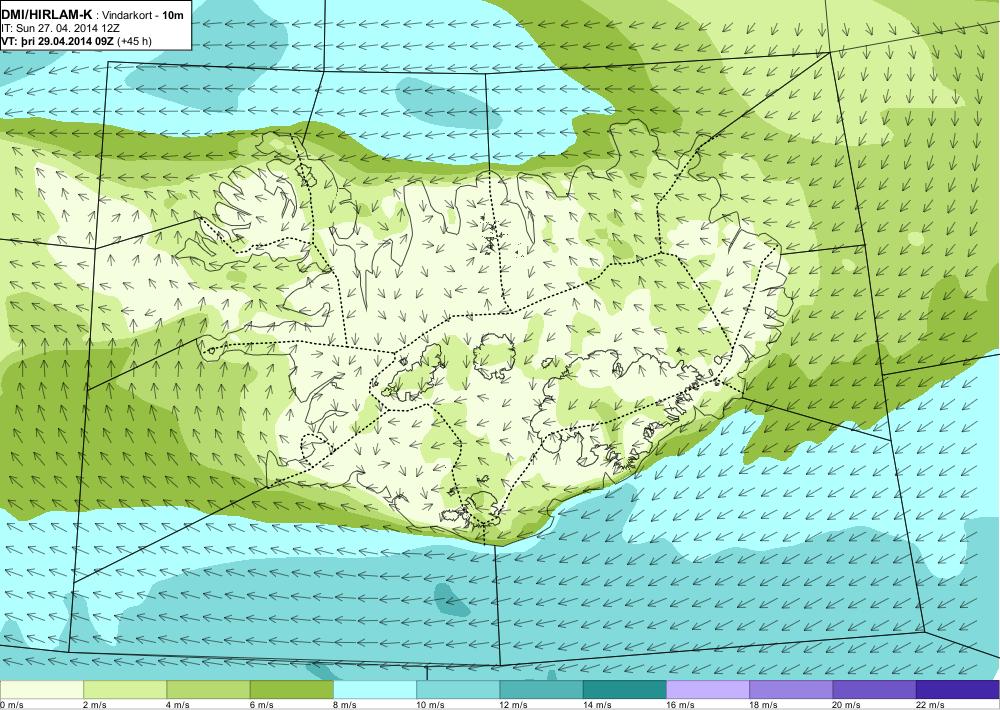
Task: Click the lavender 16–18 m/s legend swatch
Action: click(x=708, y=690)
